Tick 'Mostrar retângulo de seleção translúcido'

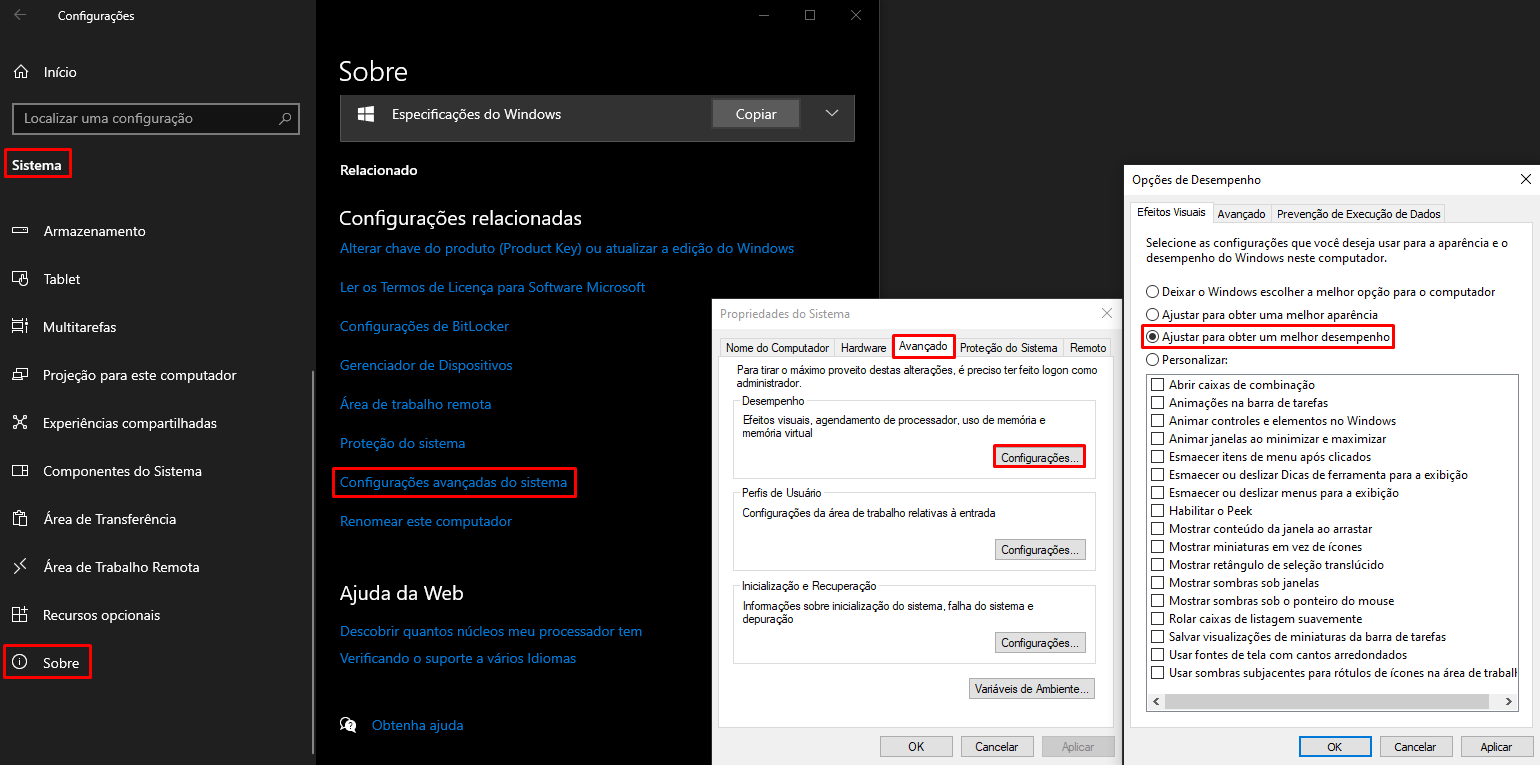click(x=1158, y=565)
